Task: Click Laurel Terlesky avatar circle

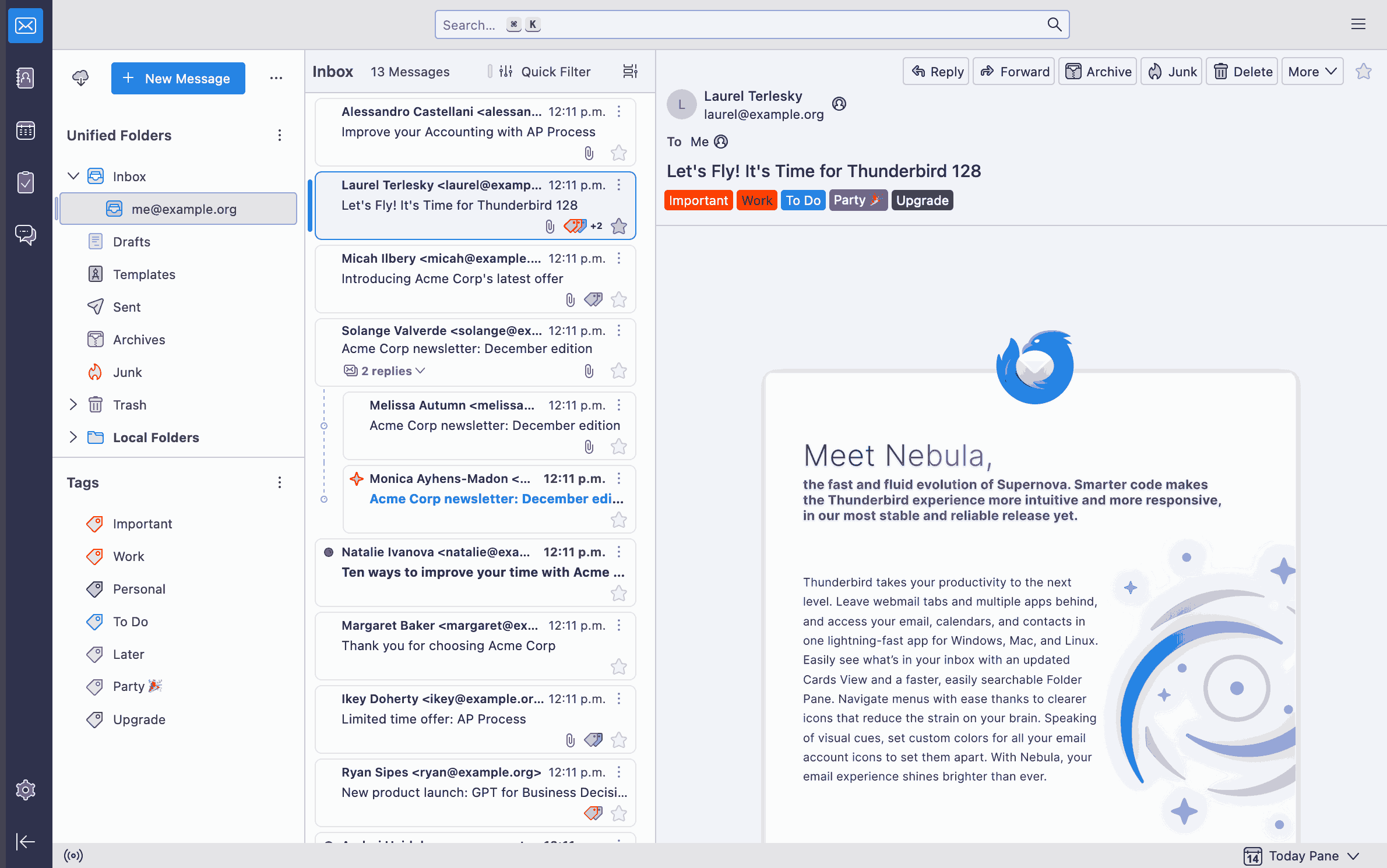Action: pyautogui.click(x=681, y=105)
